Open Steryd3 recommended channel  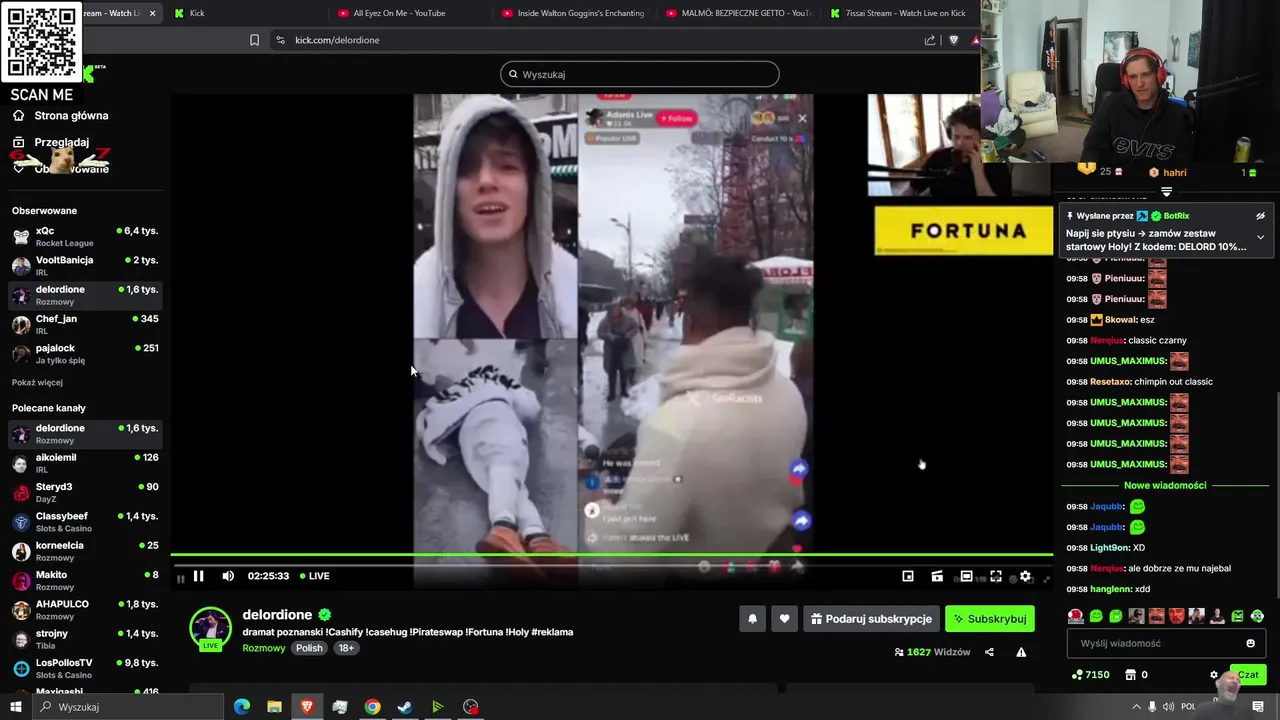(x=85, y=492)
